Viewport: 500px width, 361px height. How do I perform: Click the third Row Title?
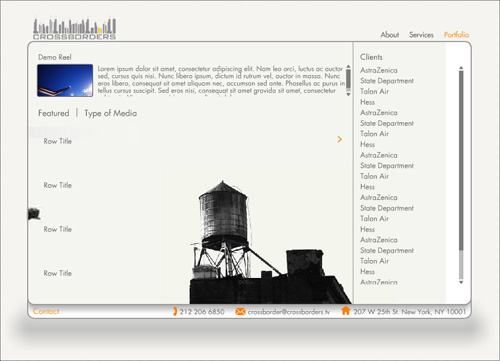point(58,229)
